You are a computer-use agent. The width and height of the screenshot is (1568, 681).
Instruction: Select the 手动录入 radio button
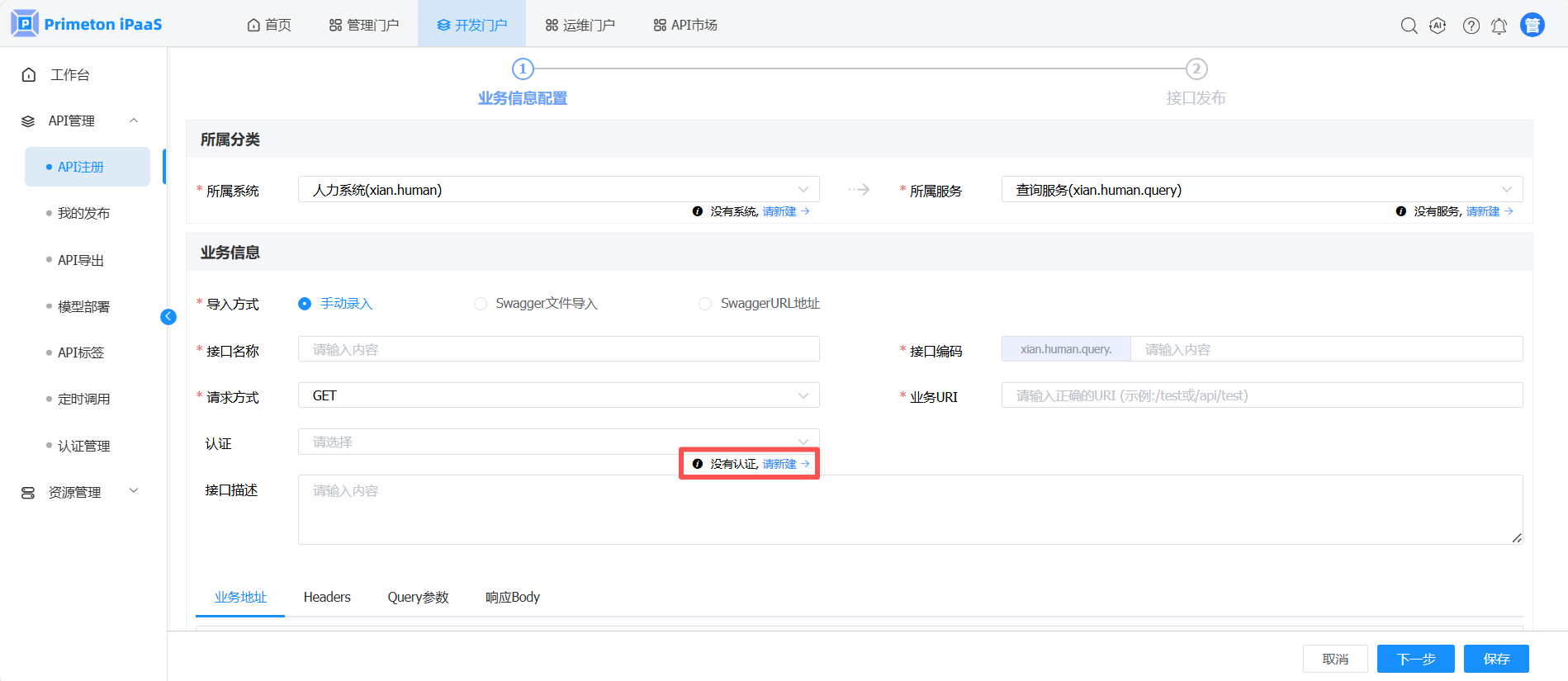(x=305, y=304)
